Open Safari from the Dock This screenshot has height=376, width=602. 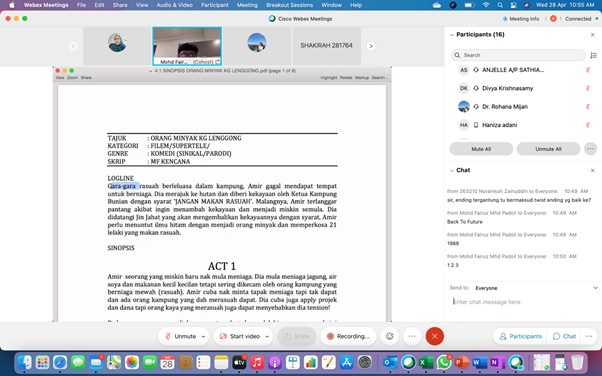(x=60, y=362)
